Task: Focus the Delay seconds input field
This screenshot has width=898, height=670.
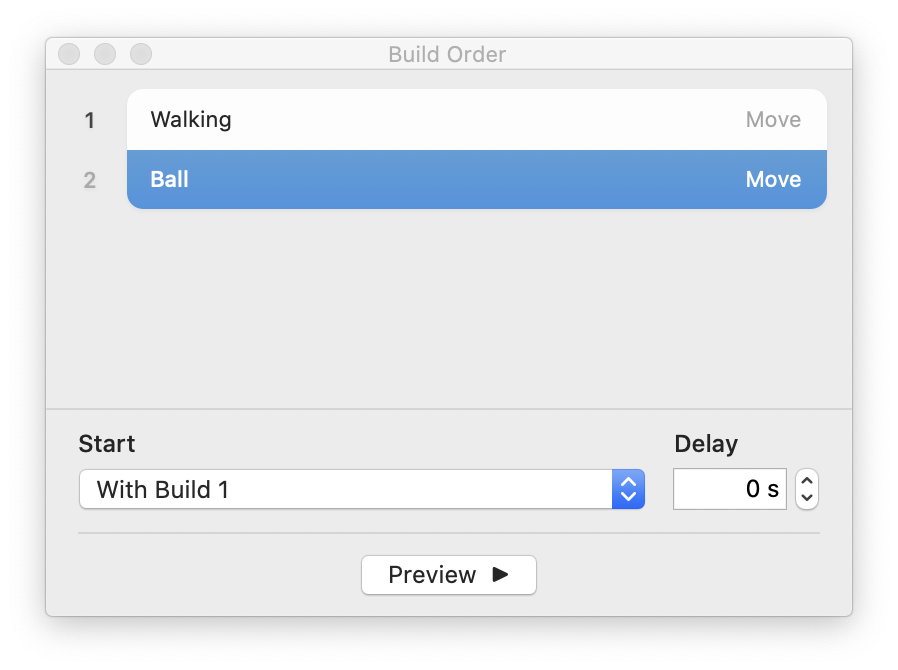Action: [729, 489]
